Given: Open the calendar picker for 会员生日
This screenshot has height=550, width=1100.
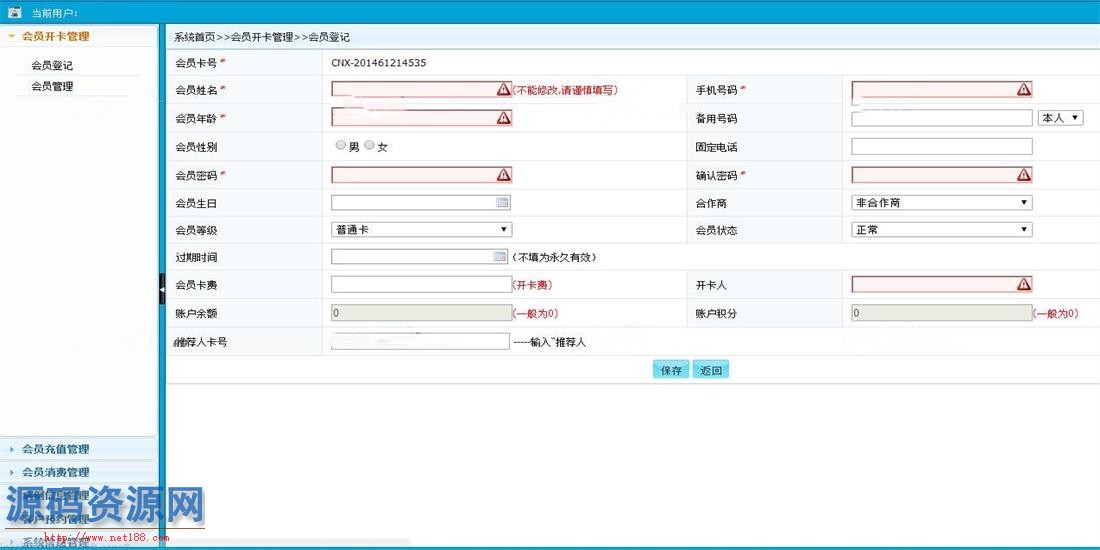Looking at the screenshot, I should [502, 202].
